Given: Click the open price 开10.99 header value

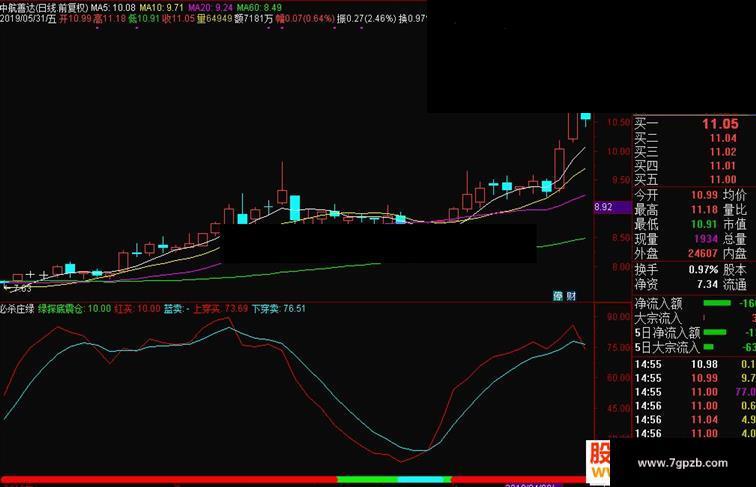Looking at the screenshot, I should [x=75, y=19].
